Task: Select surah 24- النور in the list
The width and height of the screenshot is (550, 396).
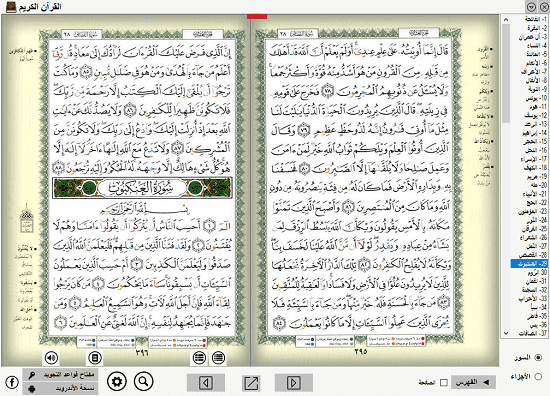Action: (537, 220)
